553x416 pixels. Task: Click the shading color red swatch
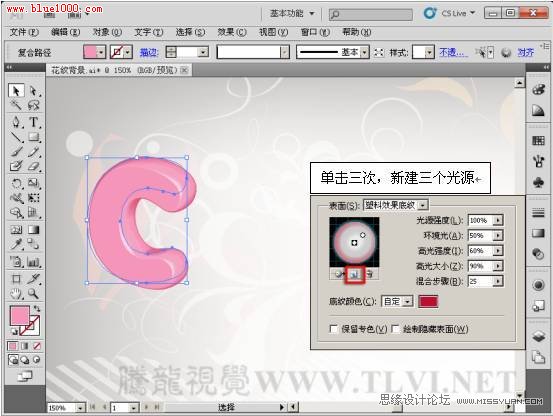(x=428, y=301)
